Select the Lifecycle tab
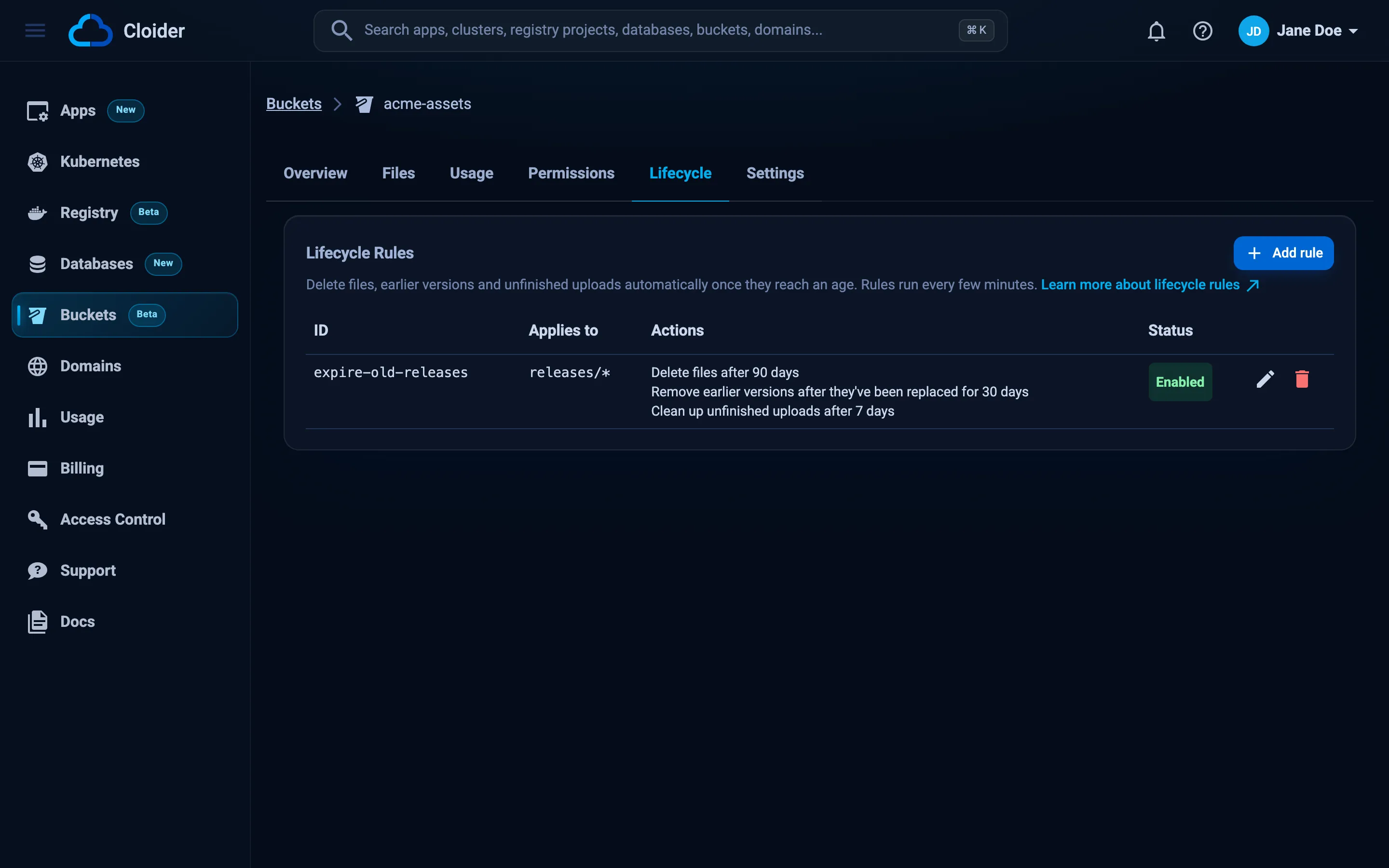Image resolution: width=1389 pixels, height=868 pixels. pos(680,174)
